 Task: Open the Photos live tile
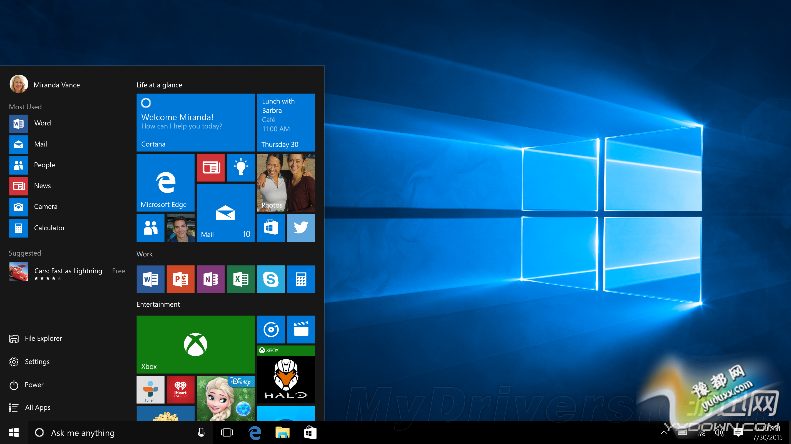point(286,183)
